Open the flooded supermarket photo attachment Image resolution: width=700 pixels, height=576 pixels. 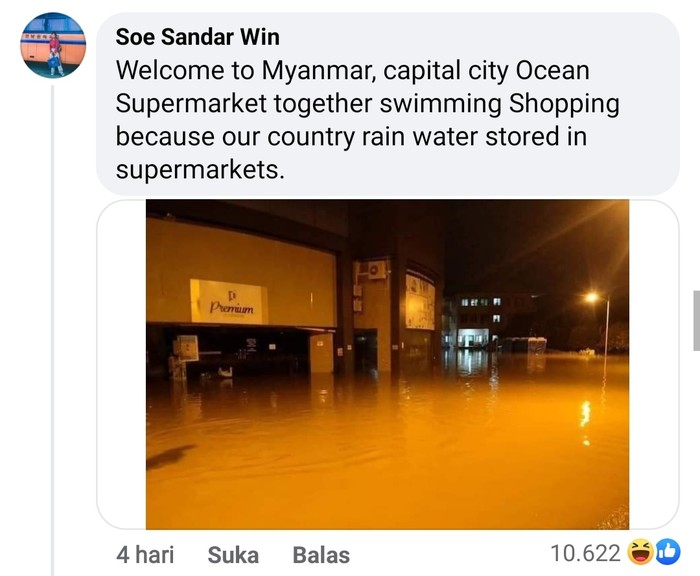(387, 364)
